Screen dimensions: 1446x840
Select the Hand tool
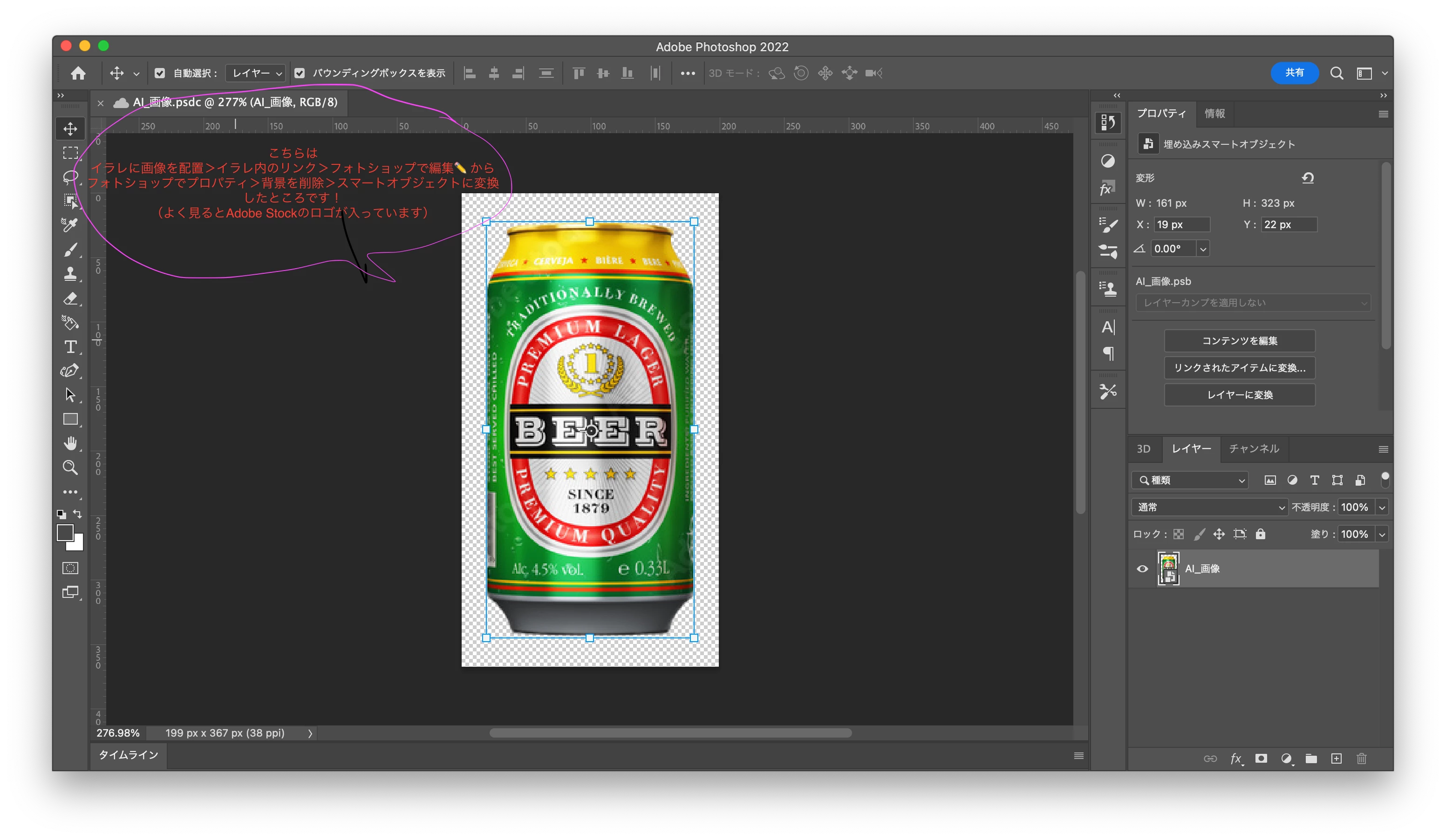[x=70, y=443]
